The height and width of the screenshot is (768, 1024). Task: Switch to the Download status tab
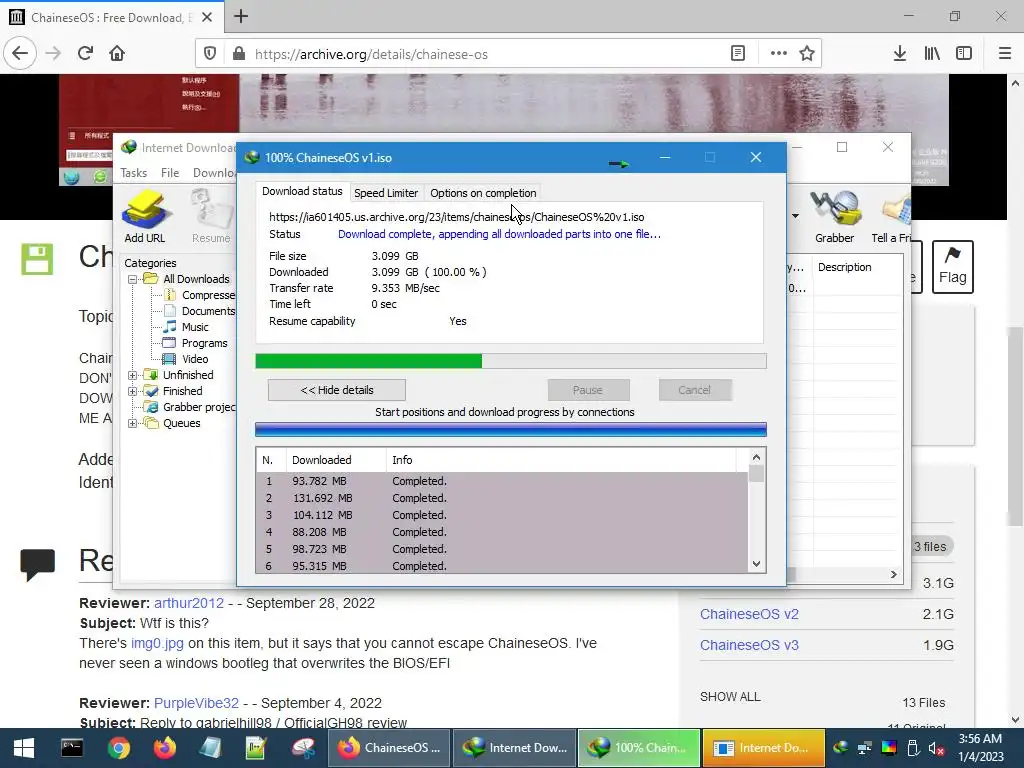tap(302, 191)
